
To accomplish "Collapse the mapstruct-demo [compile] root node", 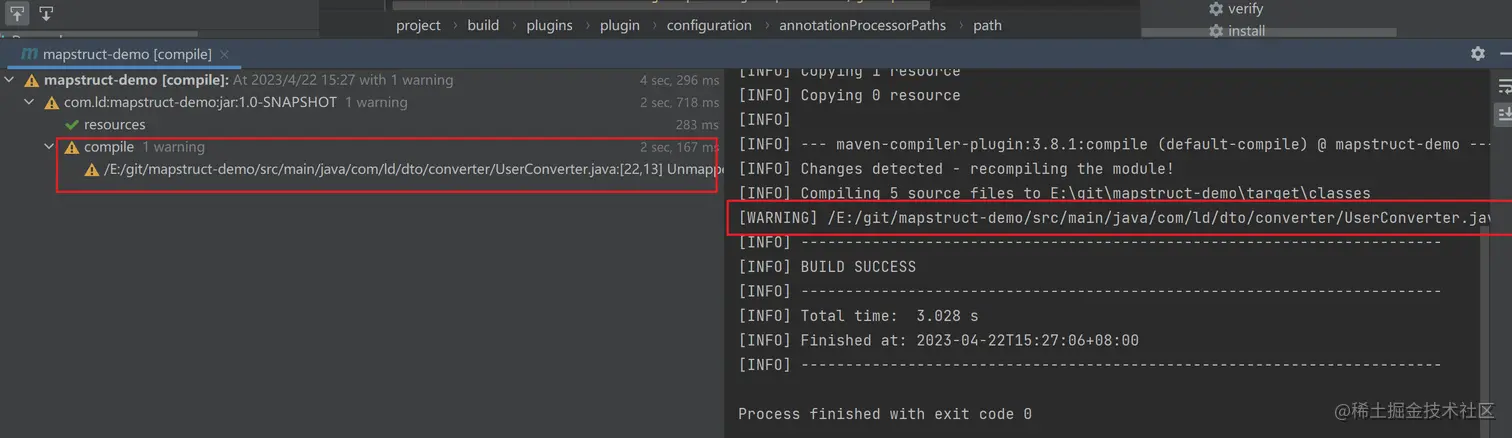I will [10, 80].
